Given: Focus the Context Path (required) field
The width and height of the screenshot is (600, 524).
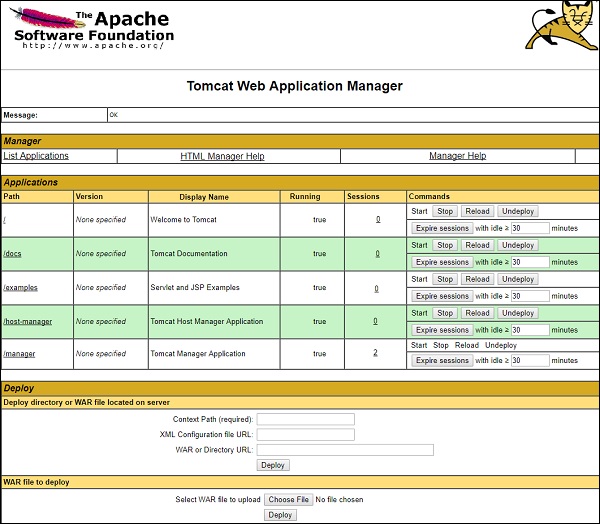Looking at the screenshot, I should pyautogui.click(x=306, y=419).
